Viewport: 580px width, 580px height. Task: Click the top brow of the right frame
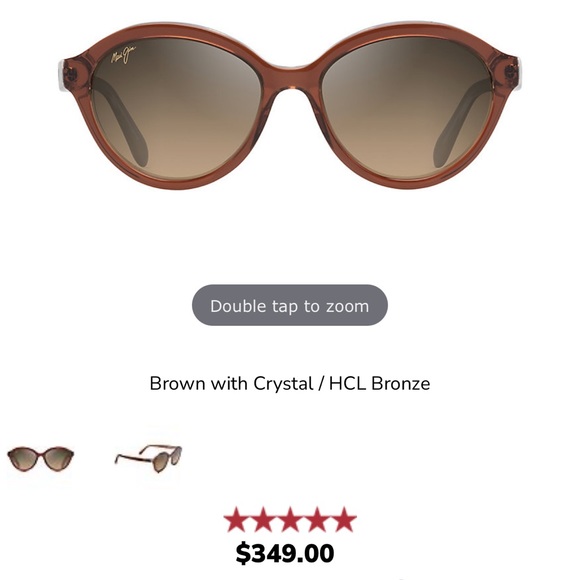pos(407,29)
